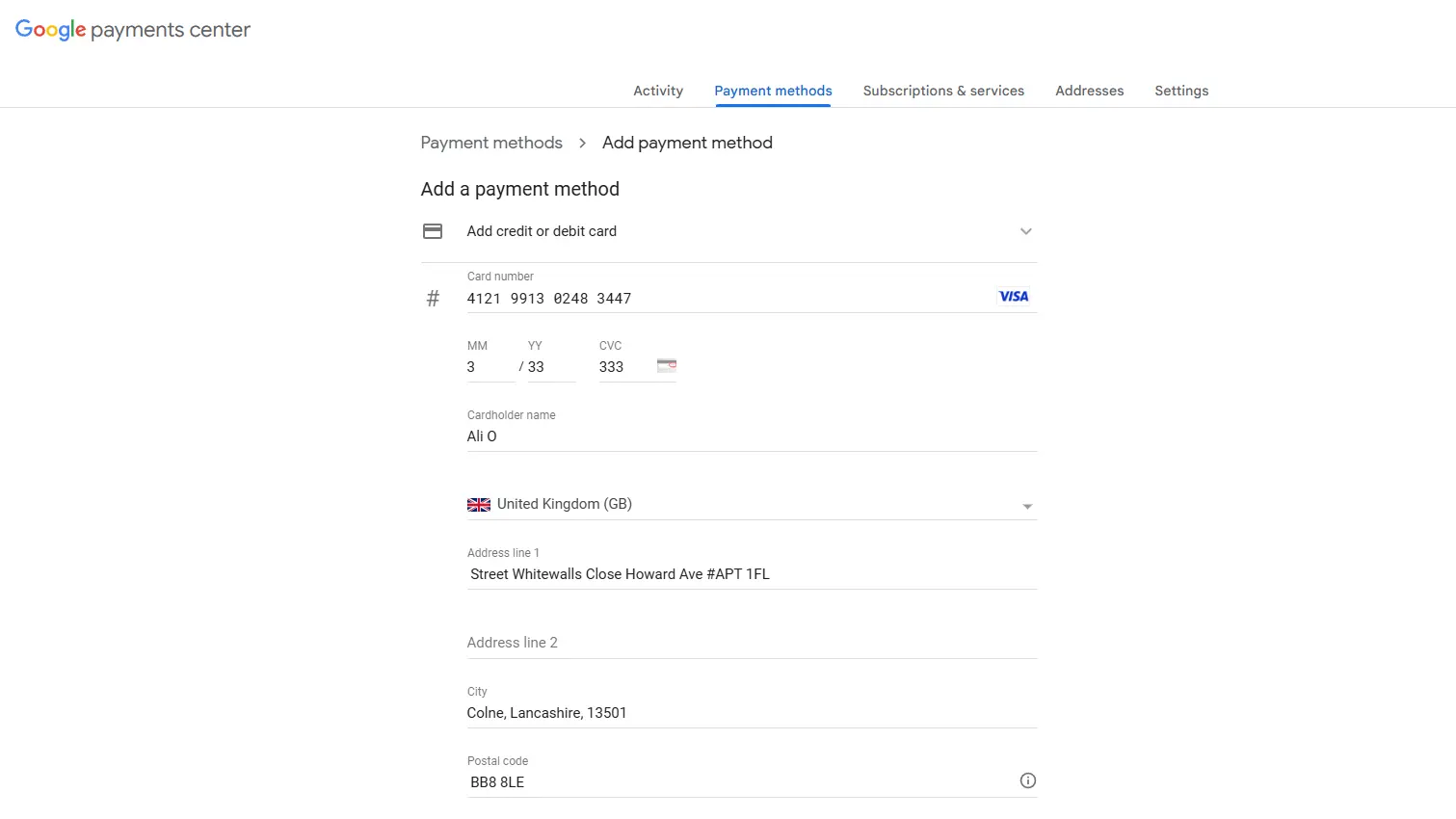The height and width of the screenshot is (819, 1456).
Task: Click the postal code info icon
Action: 1028,780
